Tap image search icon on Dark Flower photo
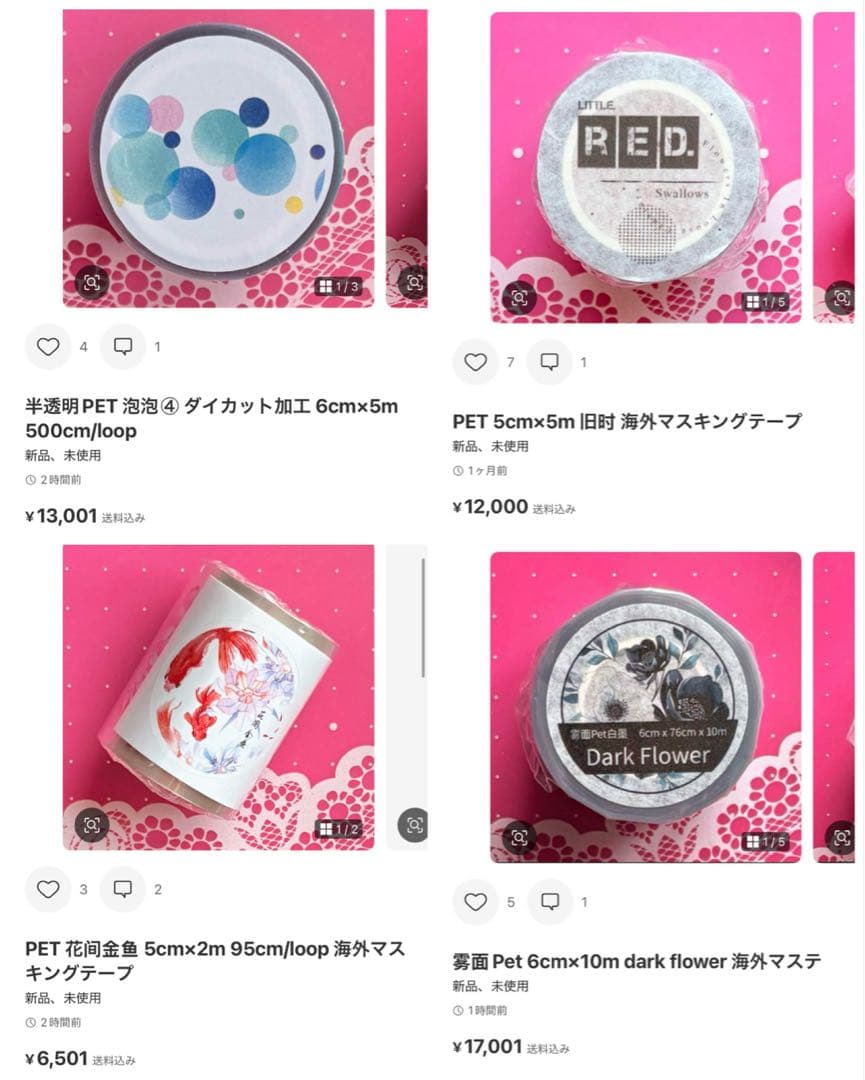This screenshot has width=865, height=1080. [x=519, y=838]
